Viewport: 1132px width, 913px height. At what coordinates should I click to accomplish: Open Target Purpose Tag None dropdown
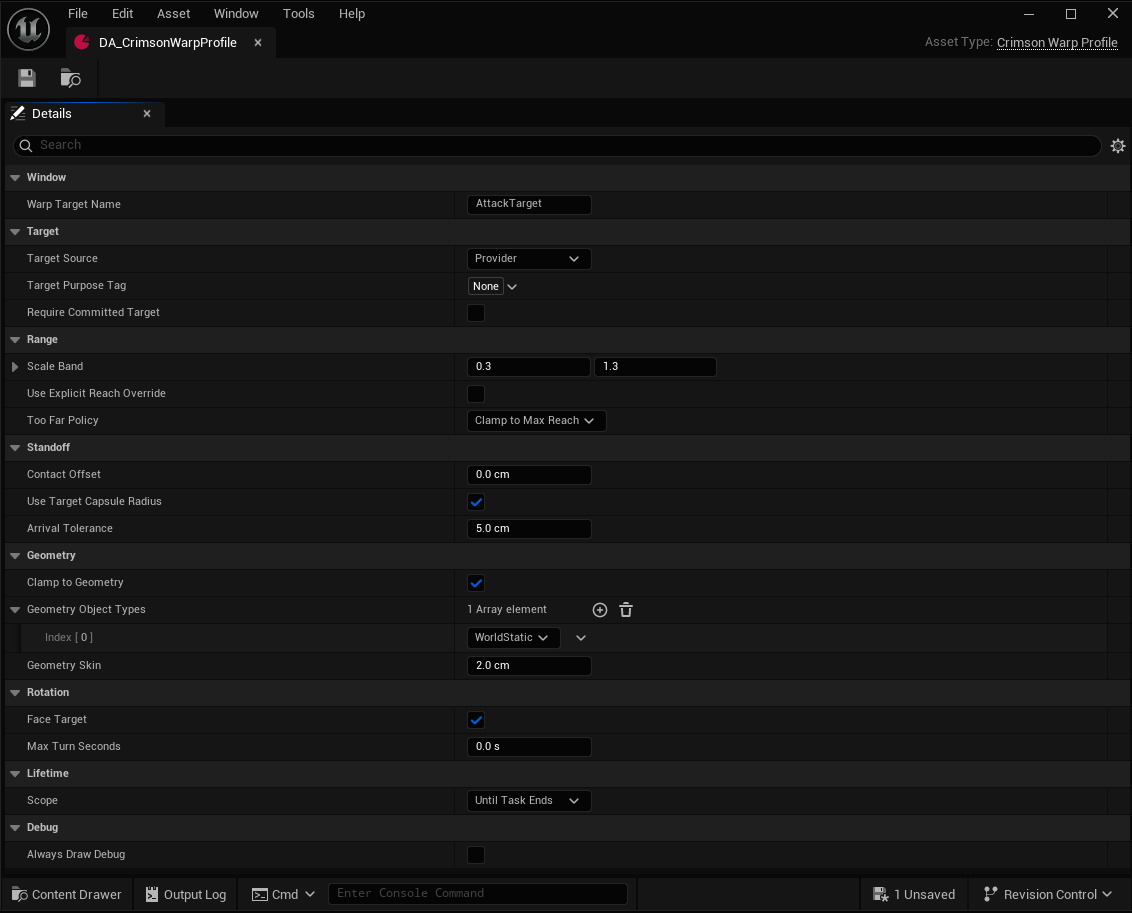pyautogui.click(x=493, y=287)
